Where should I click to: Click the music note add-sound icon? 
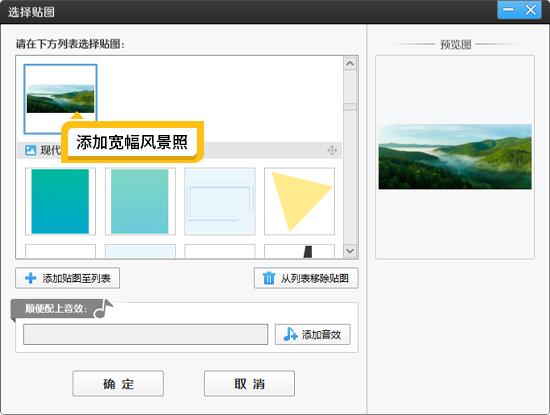tap(290, 334)
